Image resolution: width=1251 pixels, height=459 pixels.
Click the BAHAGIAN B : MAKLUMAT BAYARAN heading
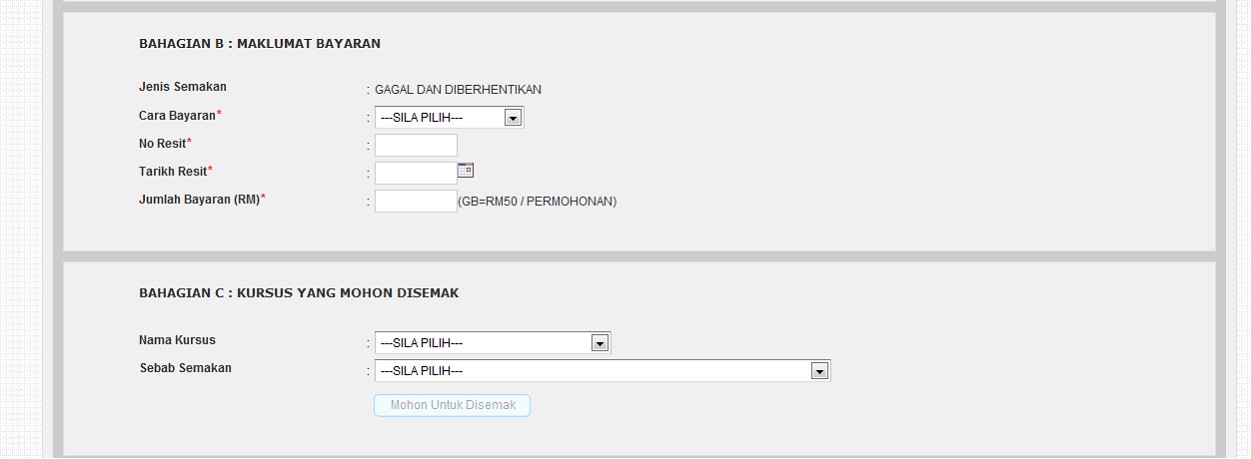coord(260,44)
